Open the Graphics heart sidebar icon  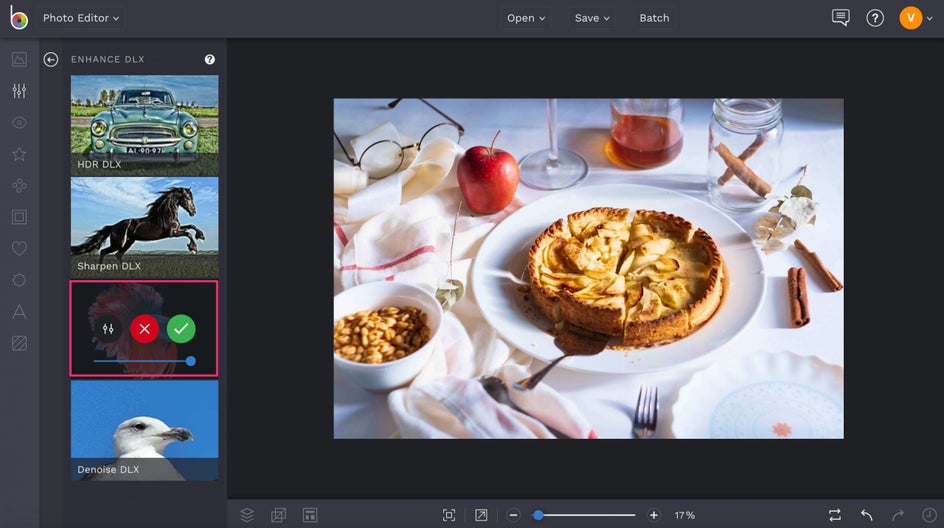[x=19, y=248]
